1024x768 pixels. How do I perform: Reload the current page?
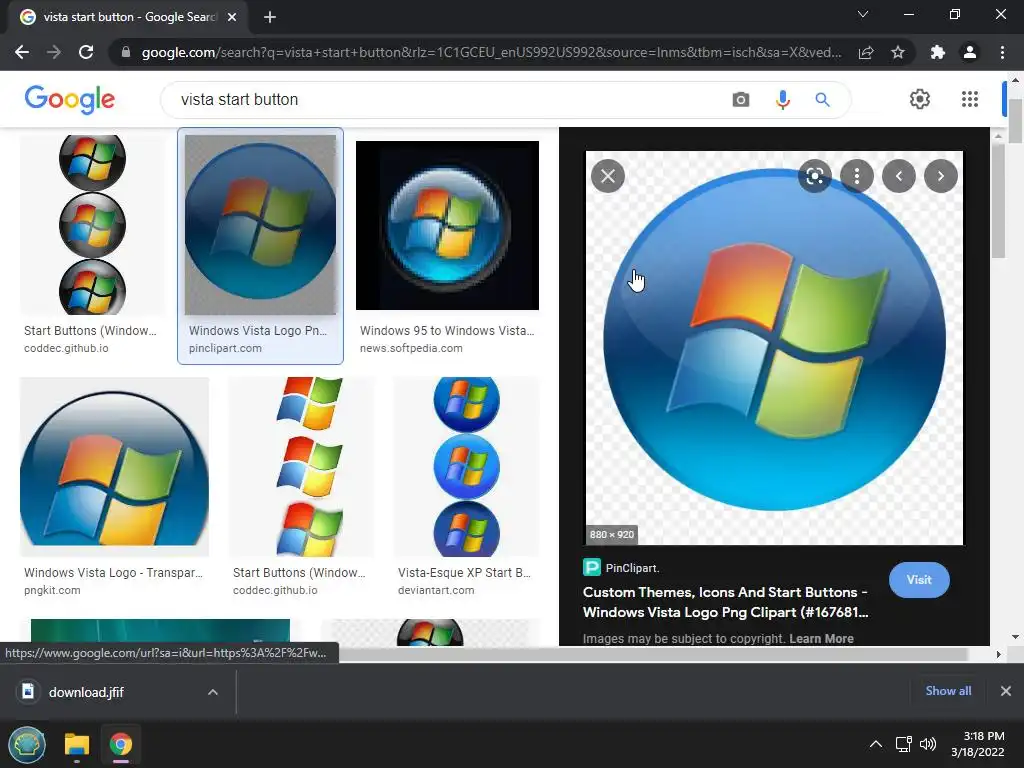pos(86,52)
